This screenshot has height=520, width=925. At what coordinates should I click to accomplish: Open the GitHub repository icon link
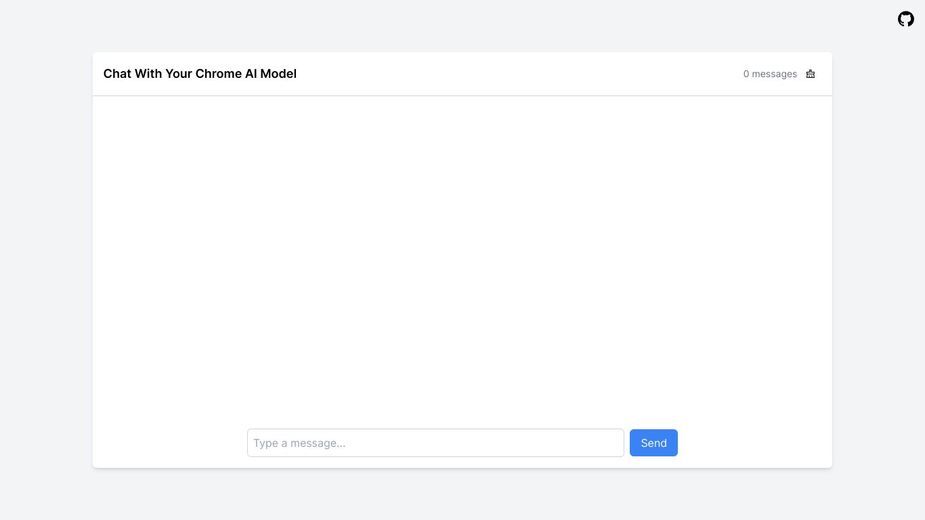point(906,19)
